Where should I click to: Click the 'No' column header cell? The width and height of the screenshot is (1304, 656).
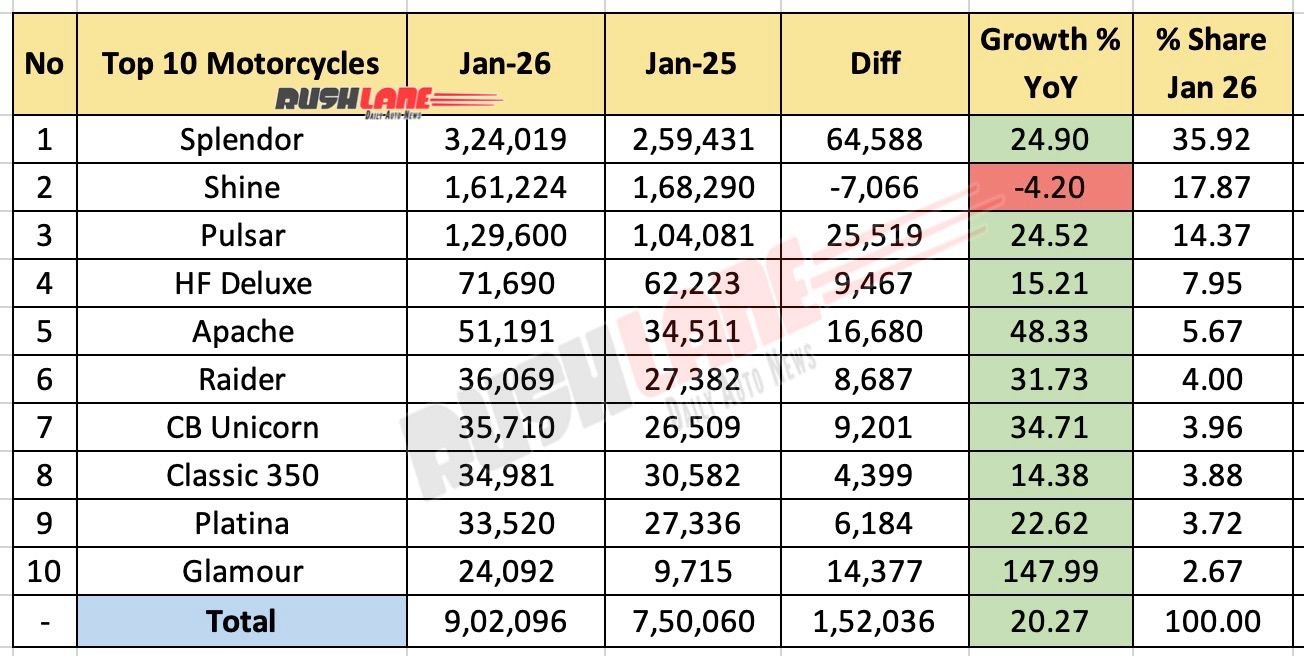coord(44,63)
